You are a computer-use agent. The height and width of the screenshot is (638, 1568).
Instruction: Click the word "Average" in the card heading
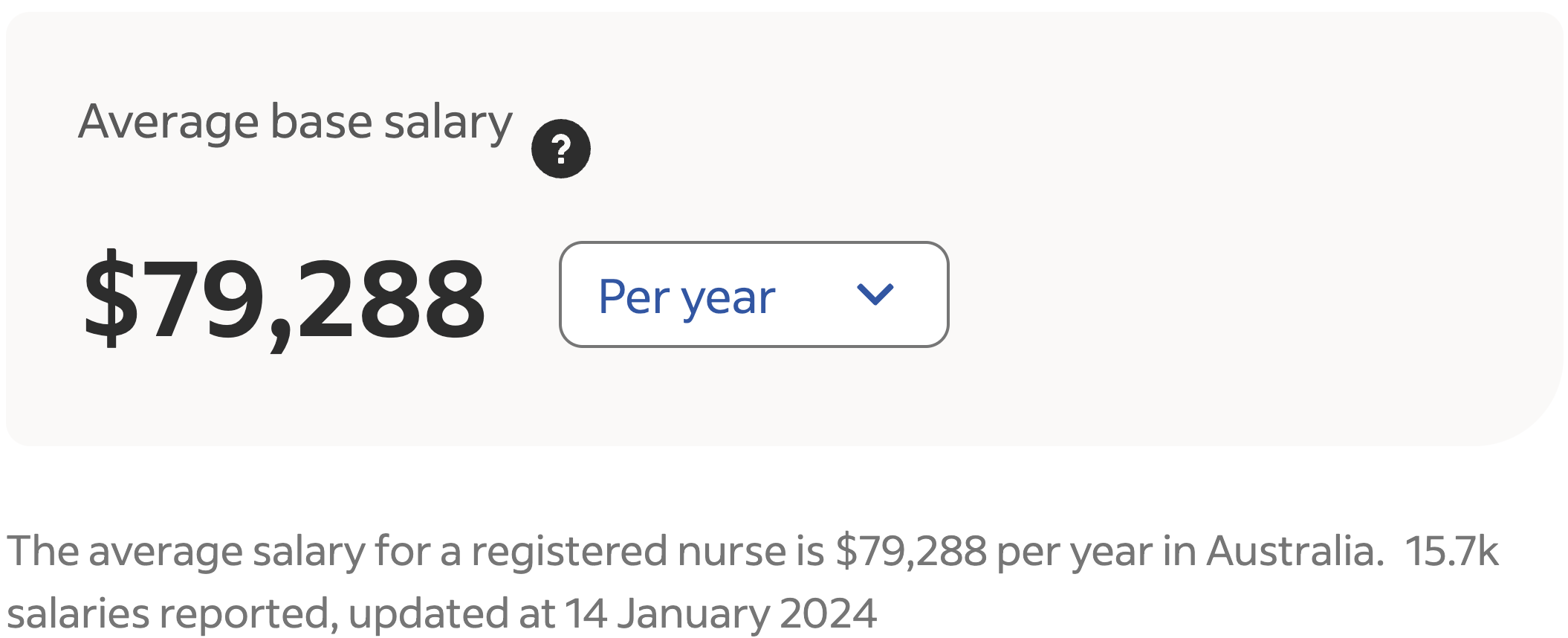click(x=168, y=122)
